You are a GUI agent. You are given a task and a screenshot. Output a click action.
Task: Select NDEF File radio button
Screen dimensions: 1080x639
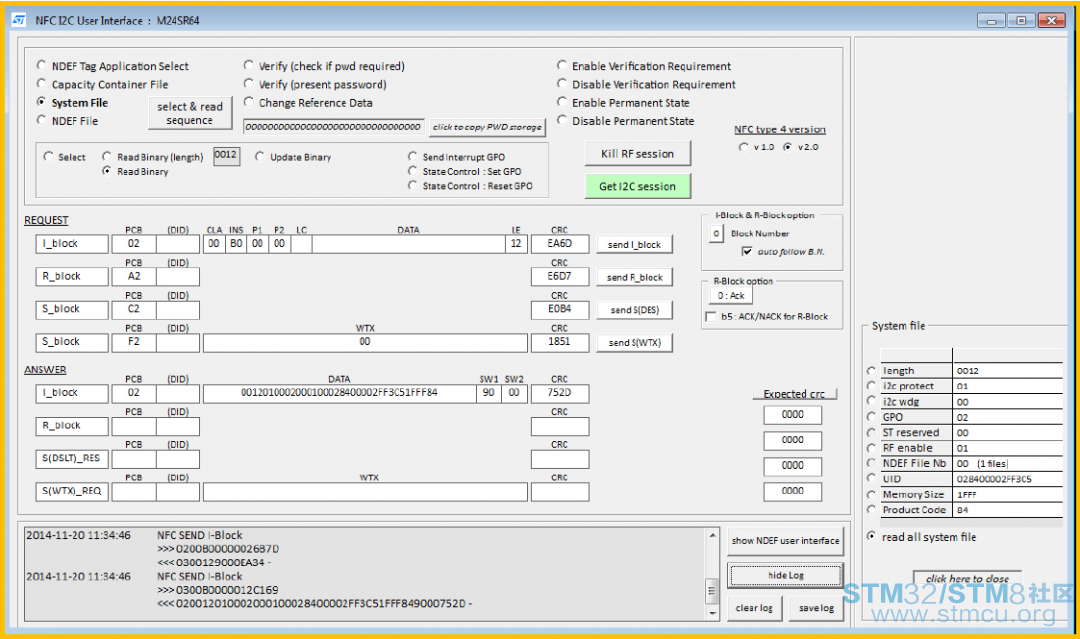41,120
